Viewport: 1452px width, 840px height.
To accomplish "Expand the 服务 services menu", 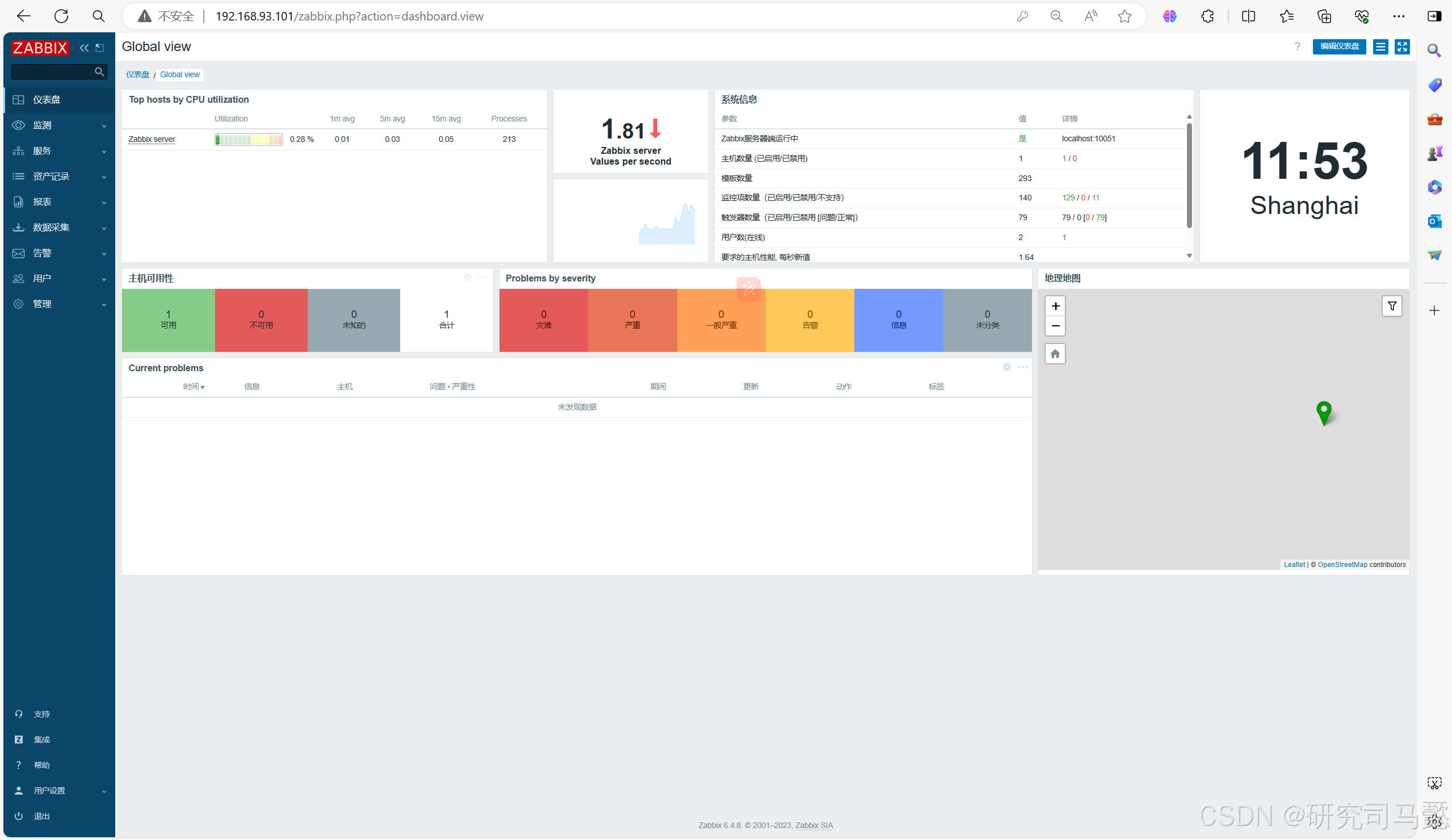I will 60,151.
